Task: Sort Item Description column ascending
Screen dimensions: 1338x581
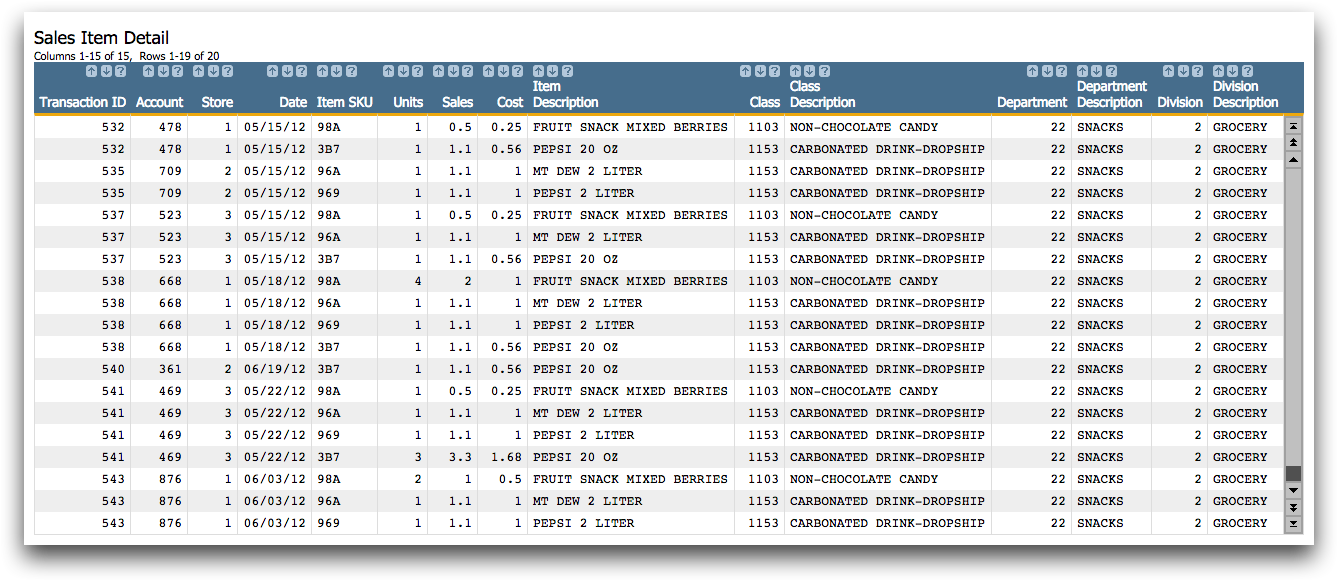Action: tap(538, 71)
